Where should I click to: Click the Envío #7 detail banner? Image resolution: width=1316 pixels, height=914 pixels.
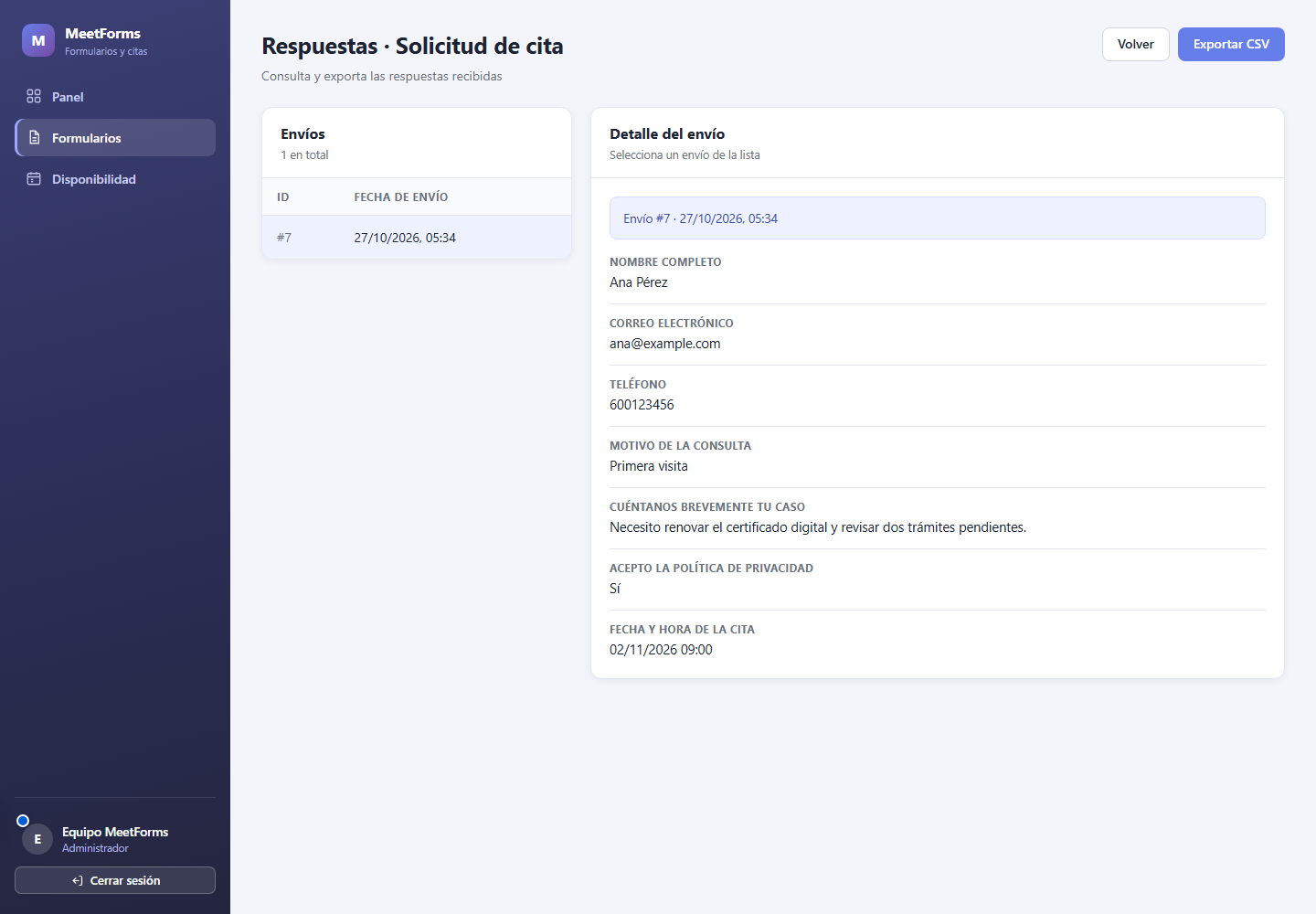938,218
